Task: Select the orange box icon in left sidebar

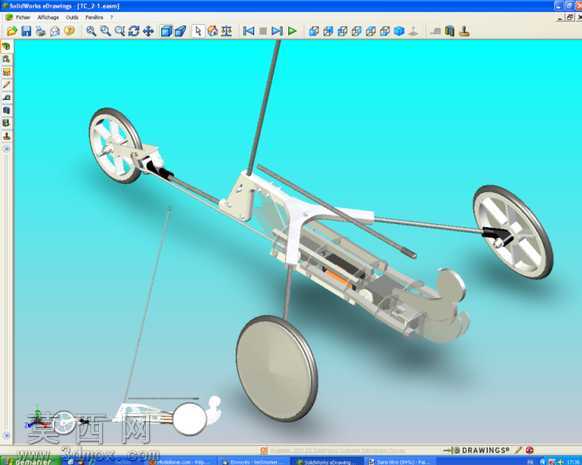Action: click(6, 72)
